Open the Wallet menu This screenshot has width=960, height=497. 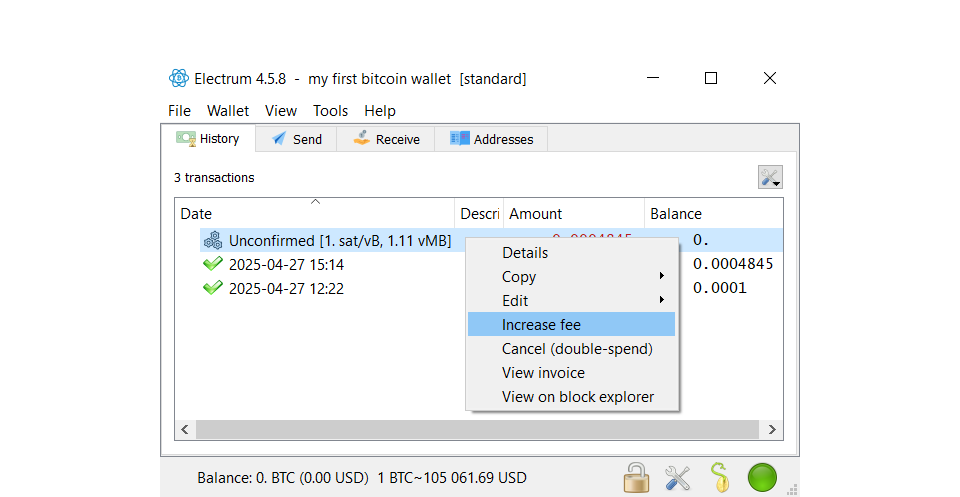pos(228,111)
